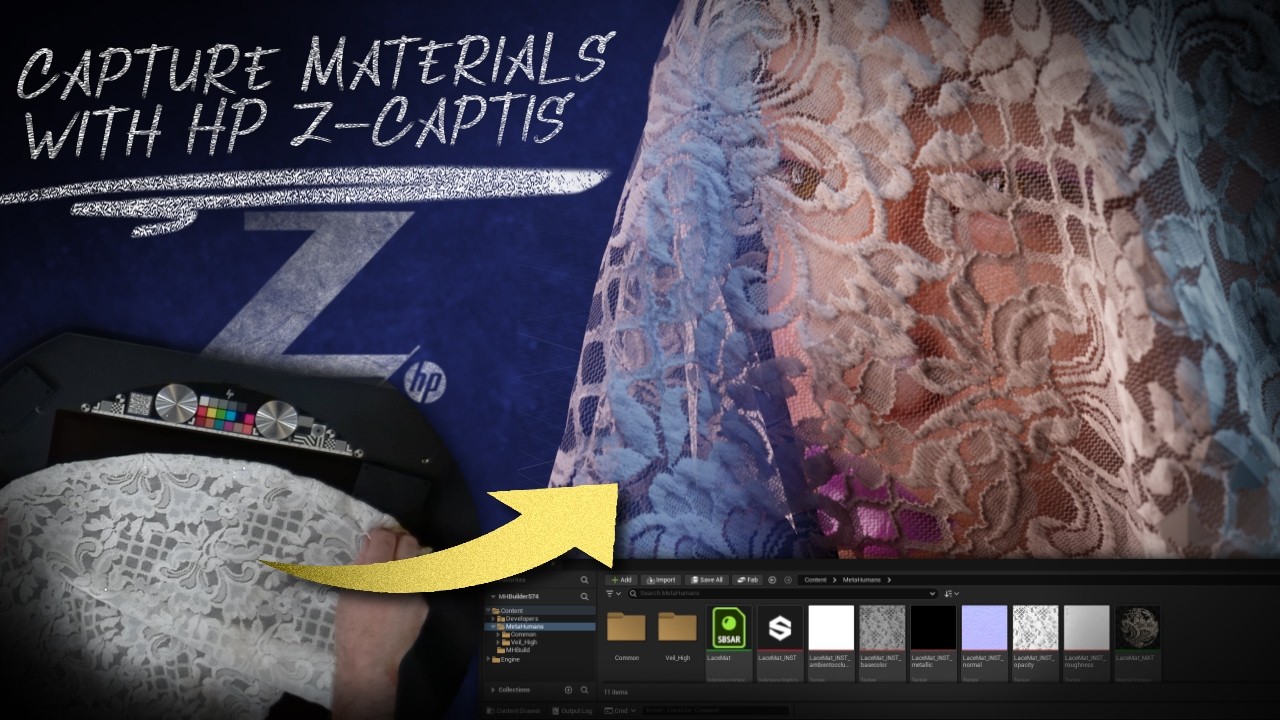Viewport: 1280px width, 720px height.
Task: Click the Import button
Action: pyautogui.click(x=661, y=580)
